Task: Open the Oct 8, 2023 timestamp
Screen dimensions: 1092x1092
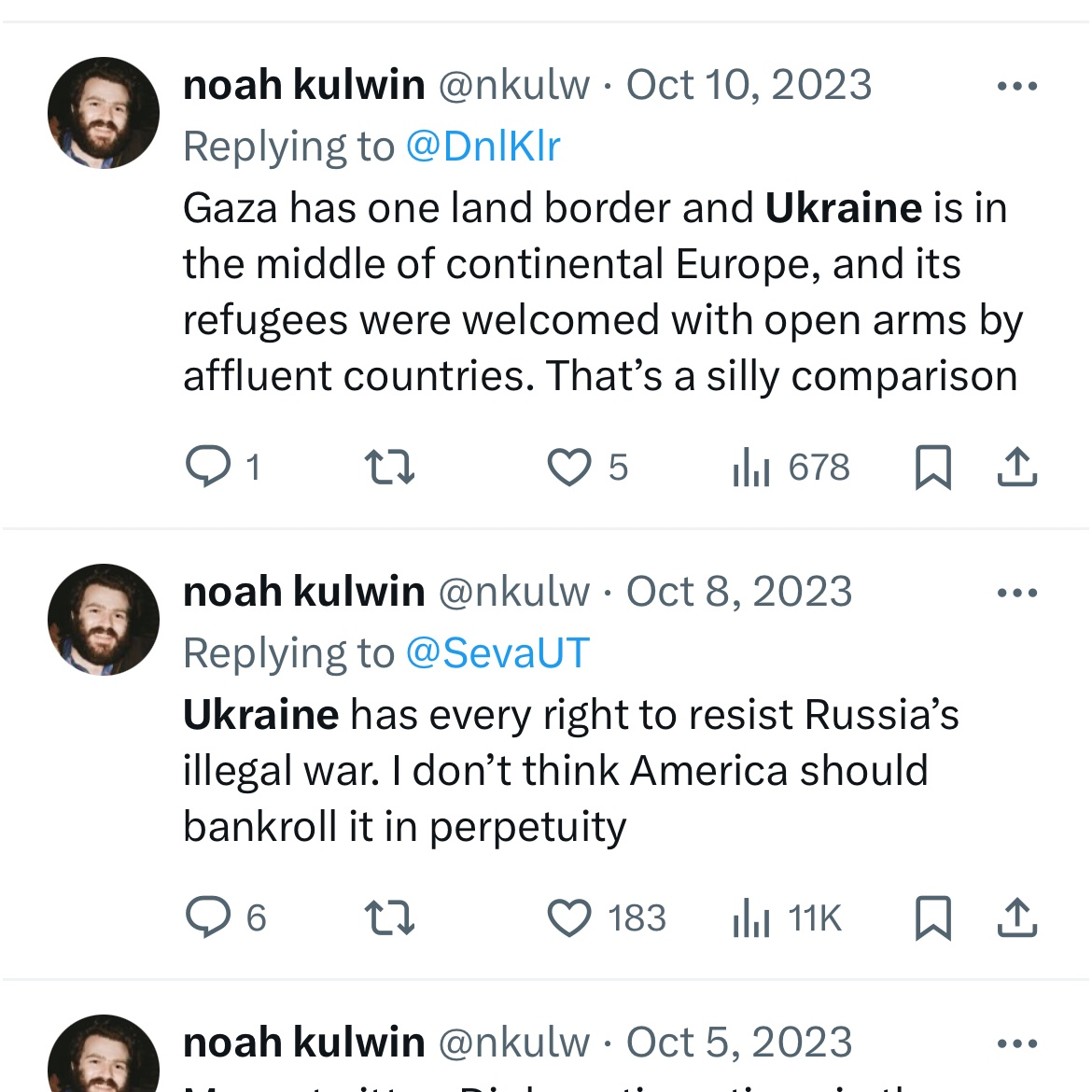Action: coord(739,592)
